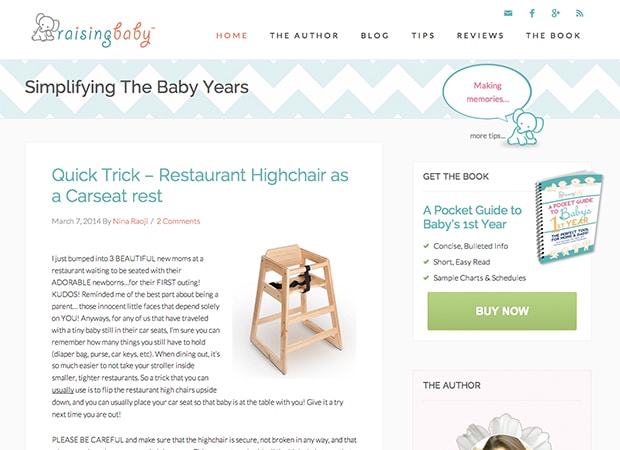Open the Tips navigation item
620x450 pixels.
point(423,36)
